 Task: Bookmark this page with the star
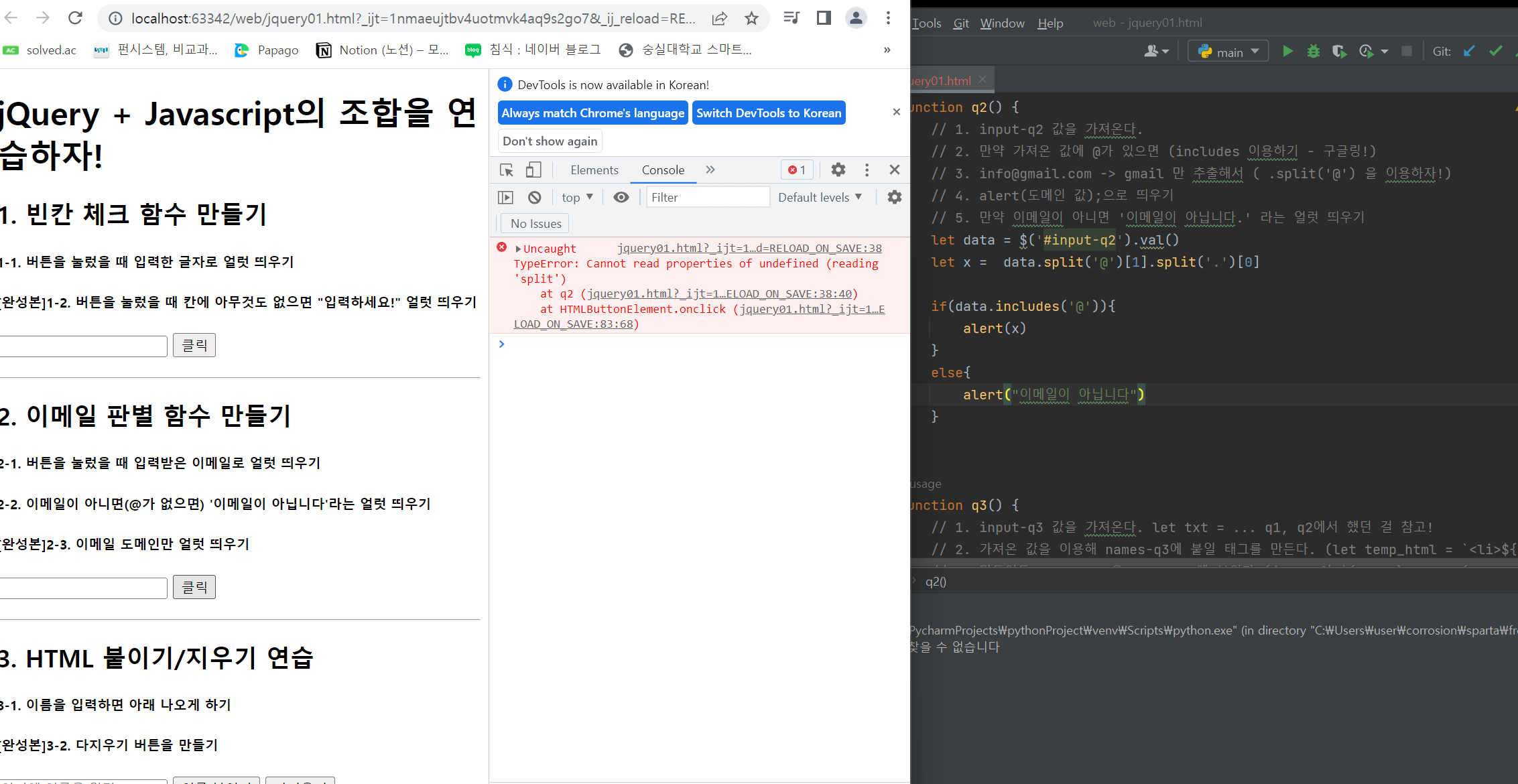(x=751, y=18)
